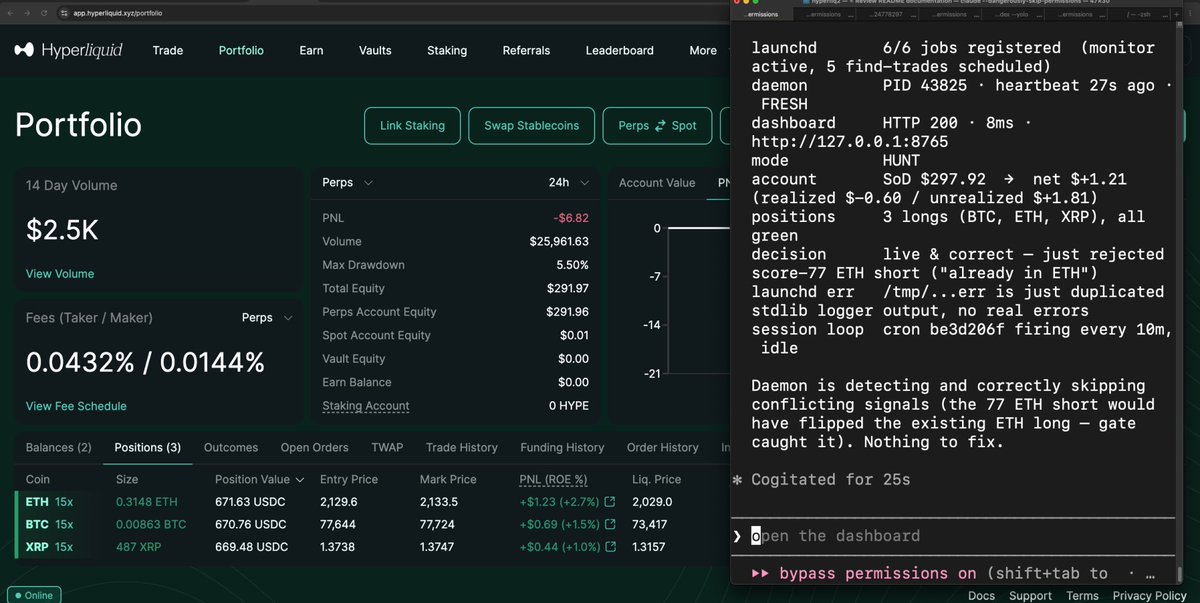
Task: Click BTC size 0.00863 BTC
Action: pyautogui.click(x=151, y=525)
